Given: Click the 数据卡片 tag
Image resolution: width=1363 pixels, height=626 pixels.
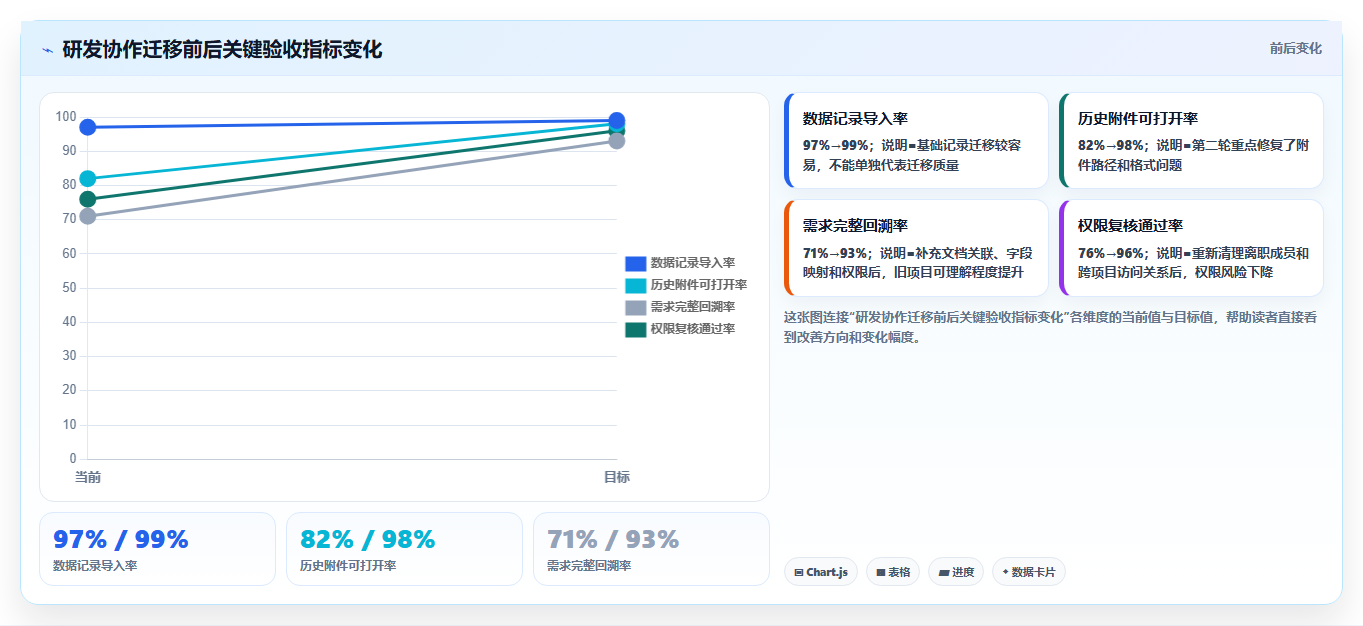Looking at the screenshot, I should pyautogui.click(x=1029, y=572).
